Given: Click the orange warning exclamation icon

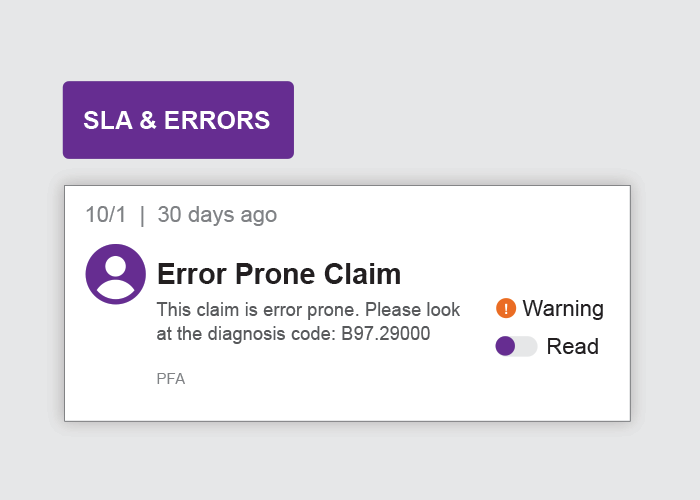Looking at the screenshot, I should 506,308.
